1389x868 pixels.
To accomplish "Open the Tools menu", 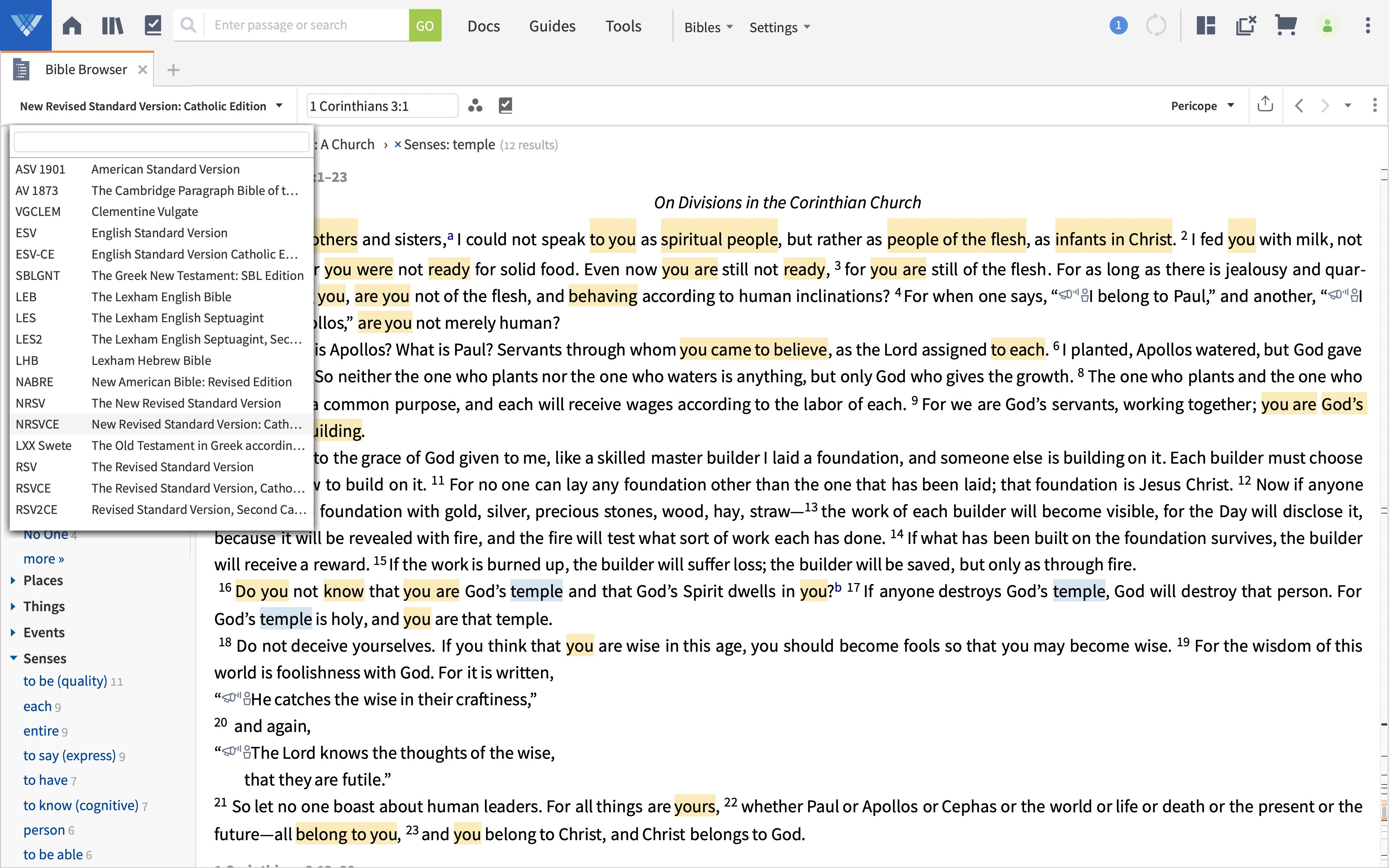I will click(623, 26).
